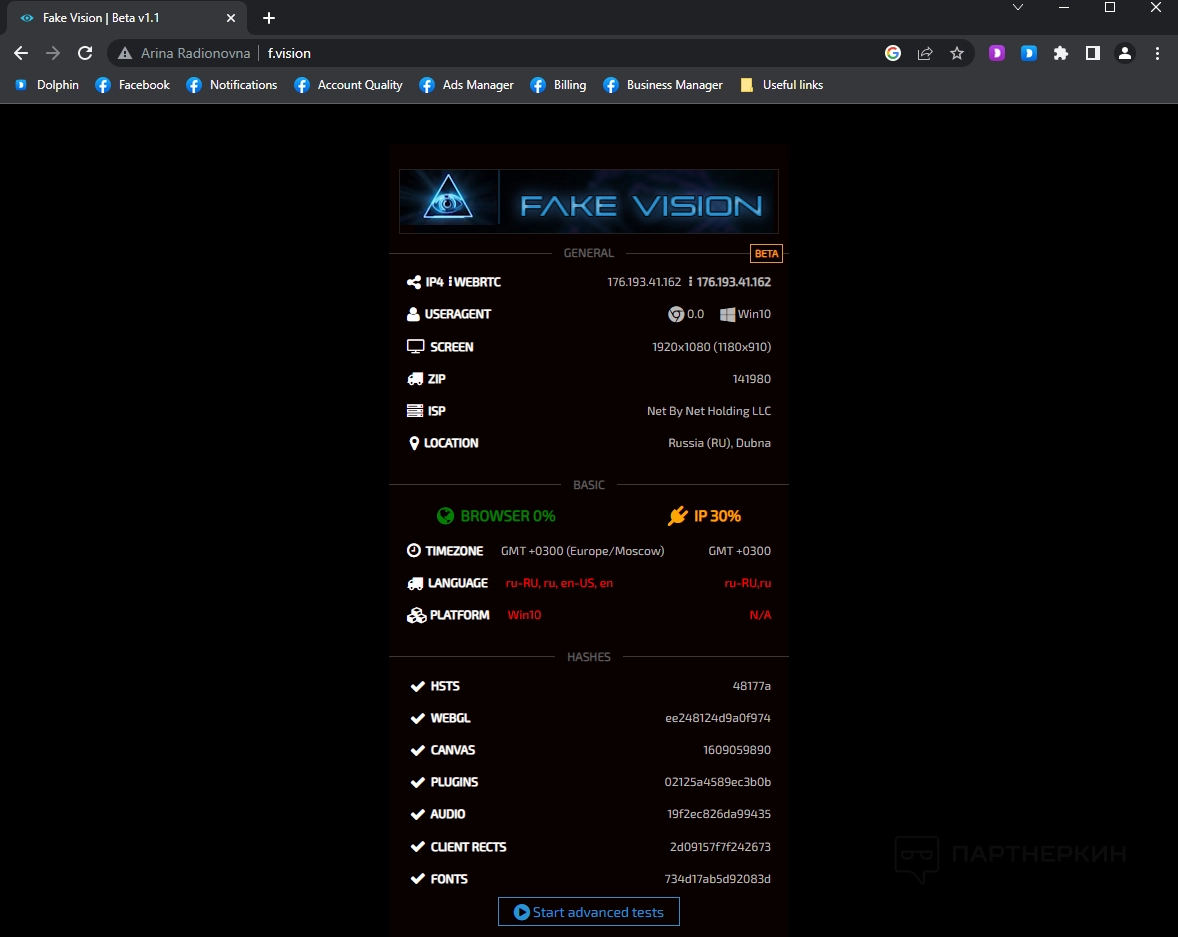Close the Fake Vision tab
The image size is (1178, 937).
point(231,18)
